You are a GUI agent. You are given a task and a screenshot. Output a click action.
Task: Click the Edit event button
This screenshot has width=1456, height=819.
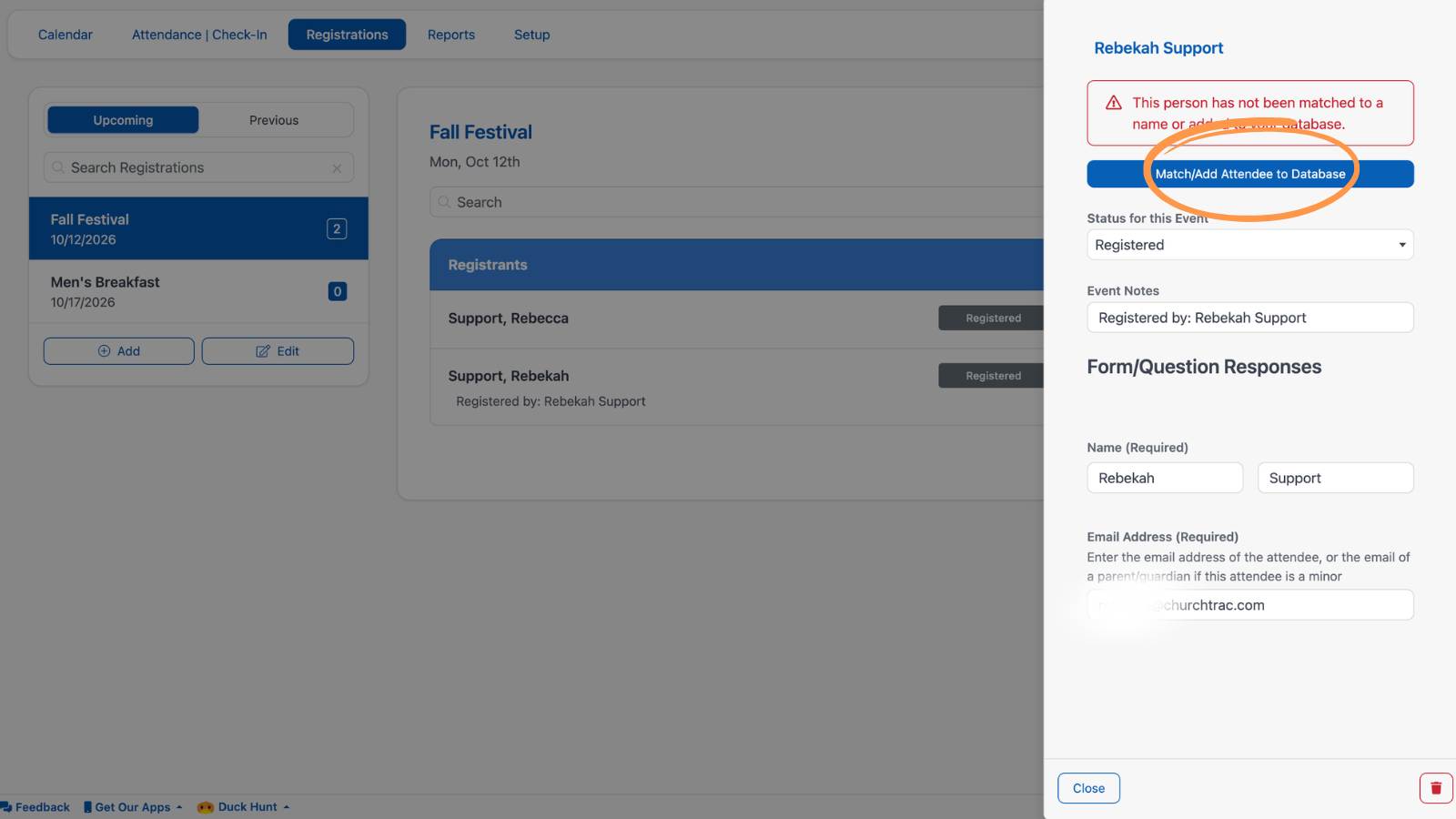click(x=278, y=351)
